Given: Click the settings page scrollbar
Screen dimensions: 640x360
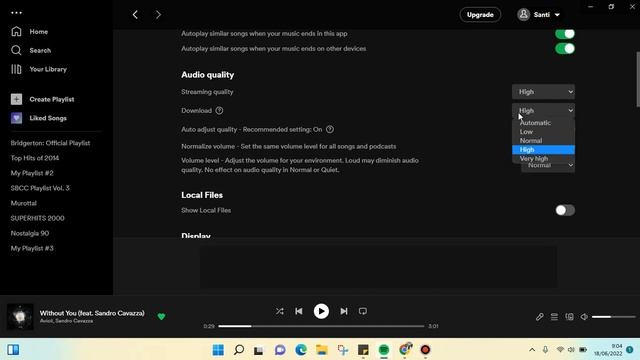Looking at the screenshot, I should 638,79.
